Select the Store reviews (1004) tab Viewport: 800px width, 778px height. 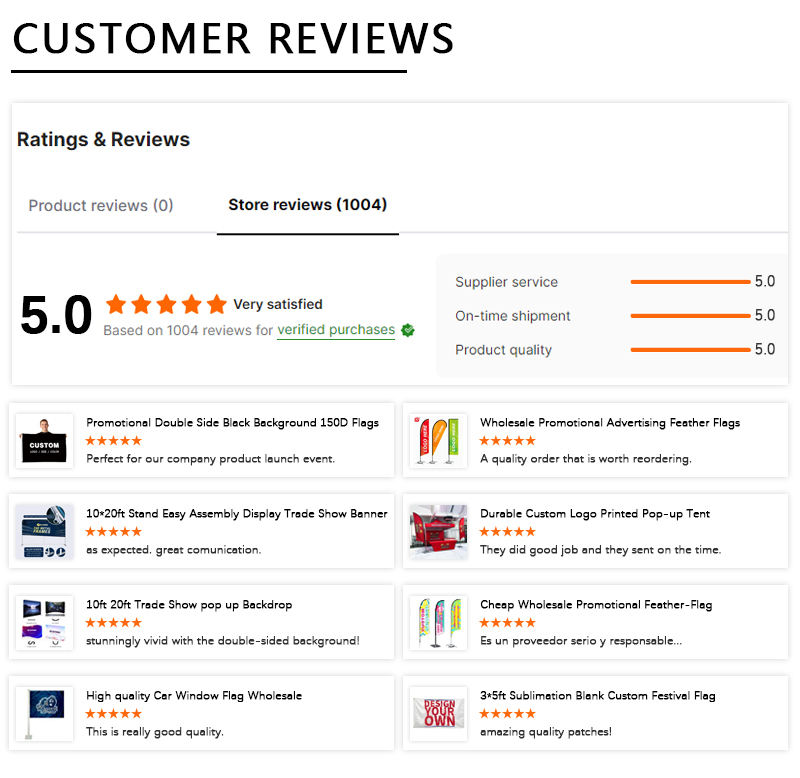point(308,205)
